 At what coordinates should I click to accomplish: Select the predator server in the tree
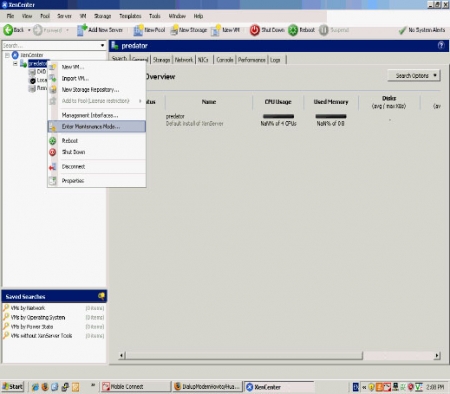37,63
